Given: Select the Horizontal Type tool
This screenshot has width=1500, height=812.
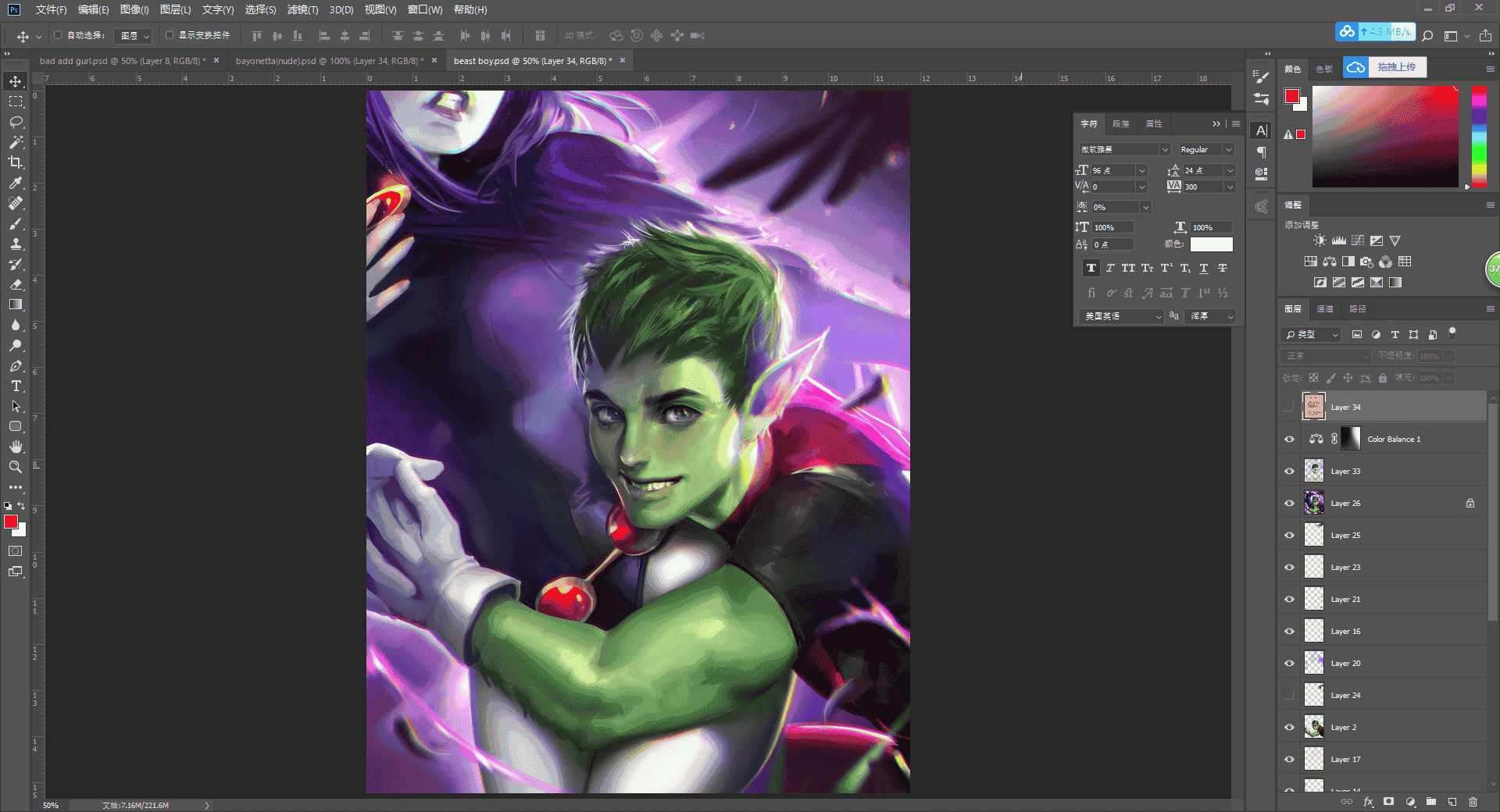Looking at the screenshot, I should (16, 386).
